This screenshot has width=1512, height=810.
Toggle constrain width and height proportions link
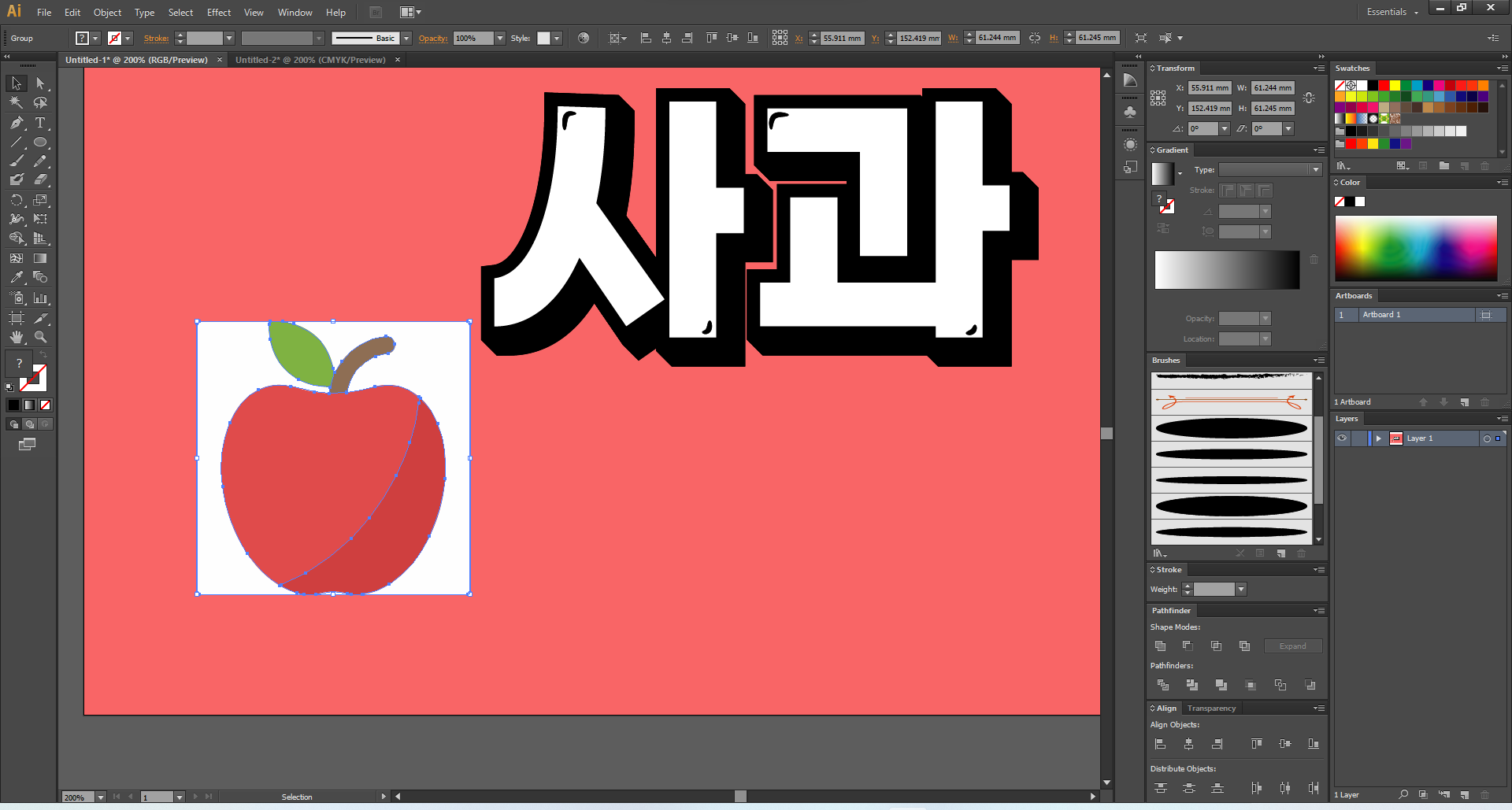click(1309, 98)
